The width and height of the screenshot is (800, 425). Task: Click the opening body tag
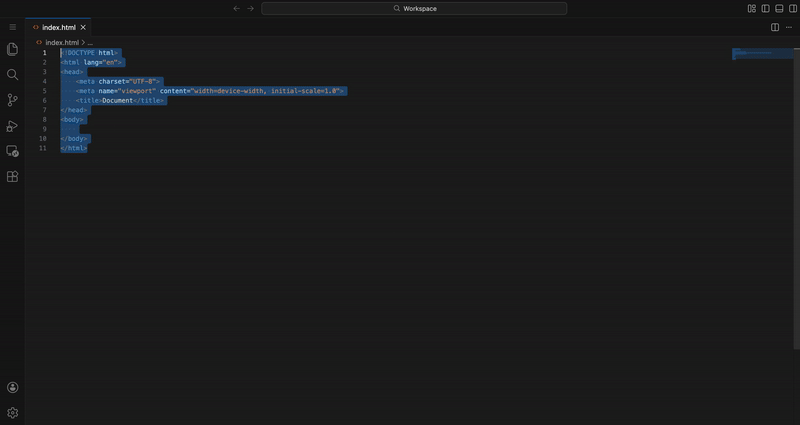[x=72, y=120]
